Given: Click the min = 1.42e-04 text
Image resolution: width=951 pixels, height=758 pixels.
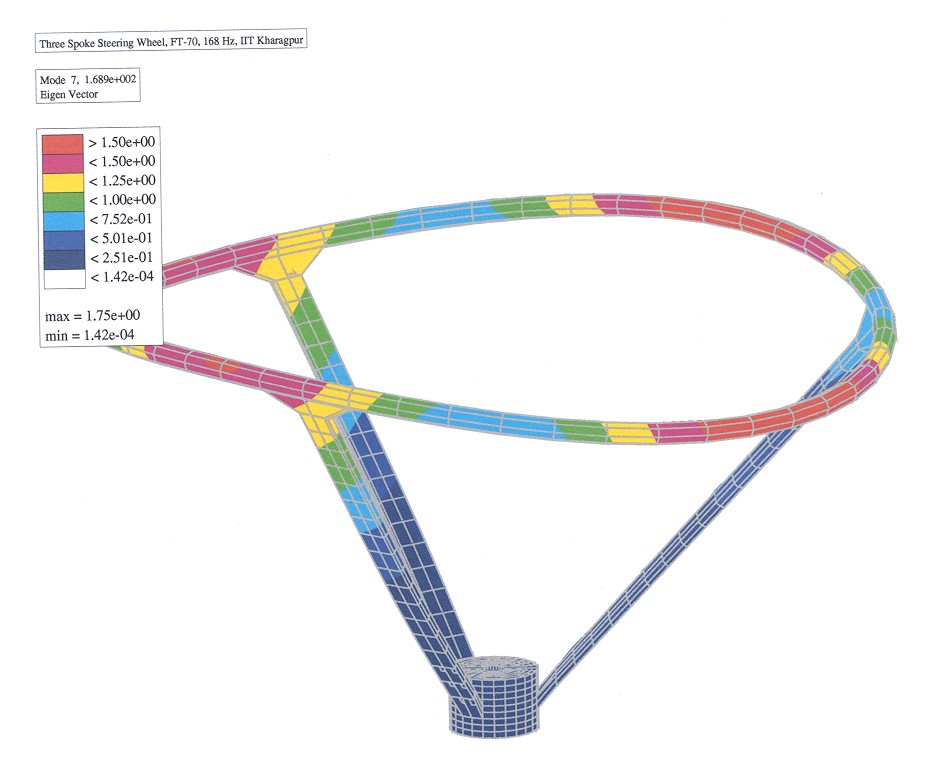Looking at the screenshot, I should click(x=90, y=335).
